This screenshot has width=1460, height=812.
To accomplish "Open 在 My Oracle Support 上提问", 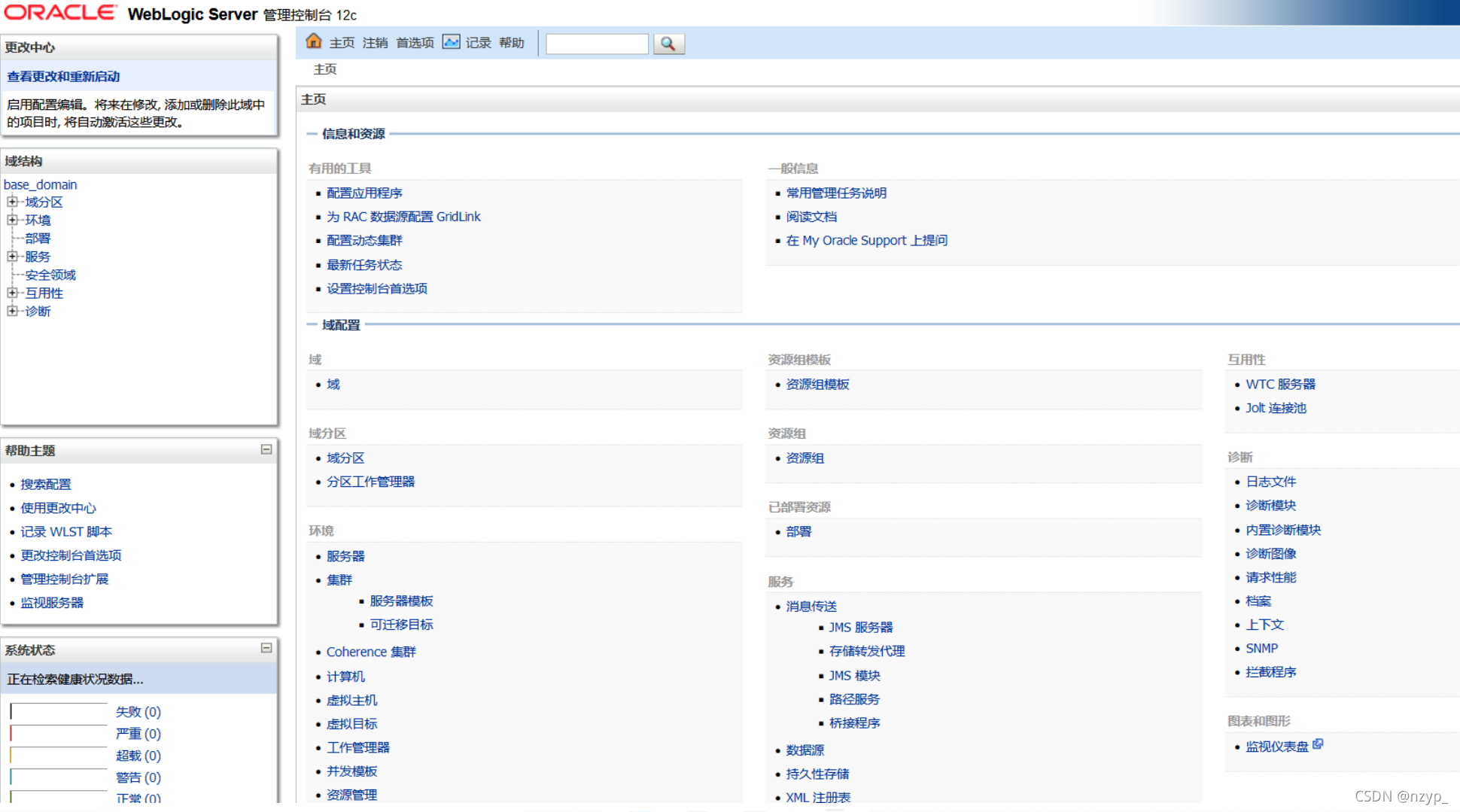I will pyautogui.click(x=867, y=240).
